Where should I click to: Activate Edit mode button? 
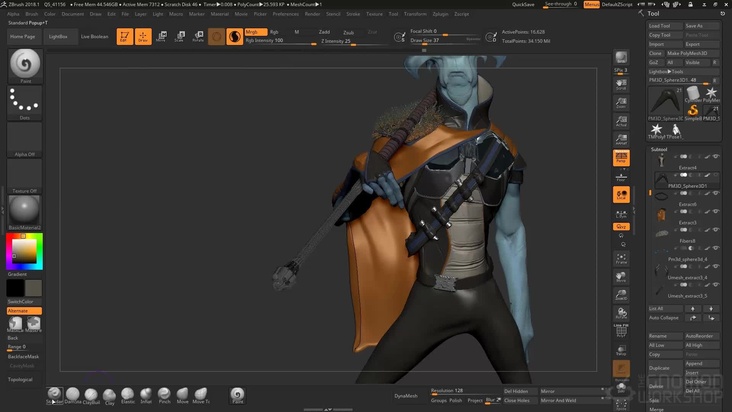(x=125, y=37)
